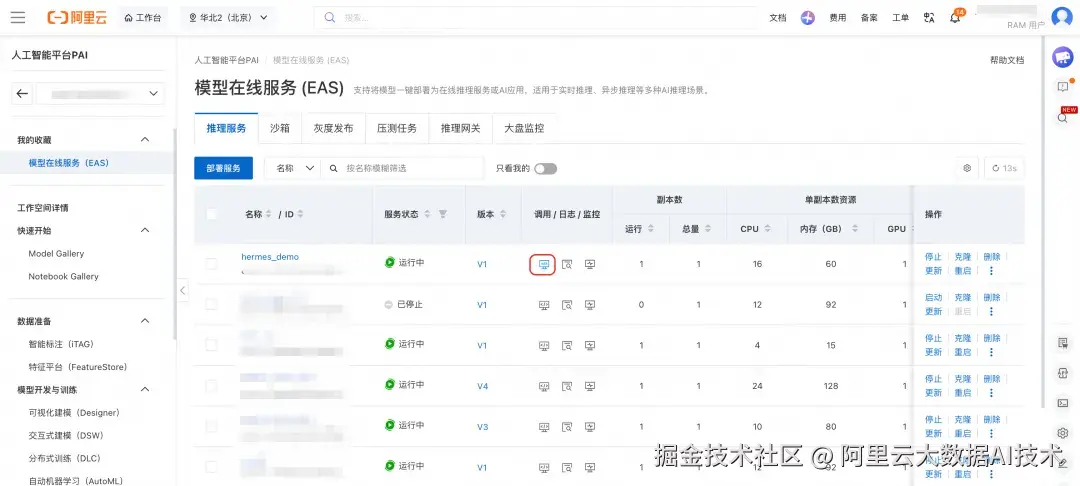Click the Alibaba Cloud logo
1080x486 pixels.
76,17
